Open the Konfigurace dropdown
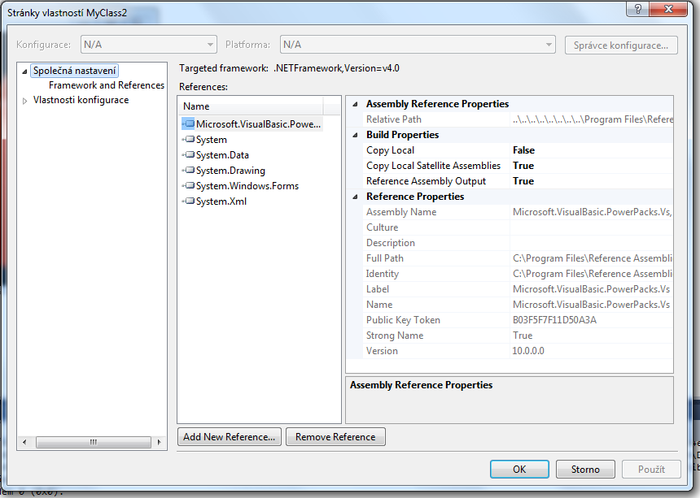700x498 pixels. tap(149, 45)
